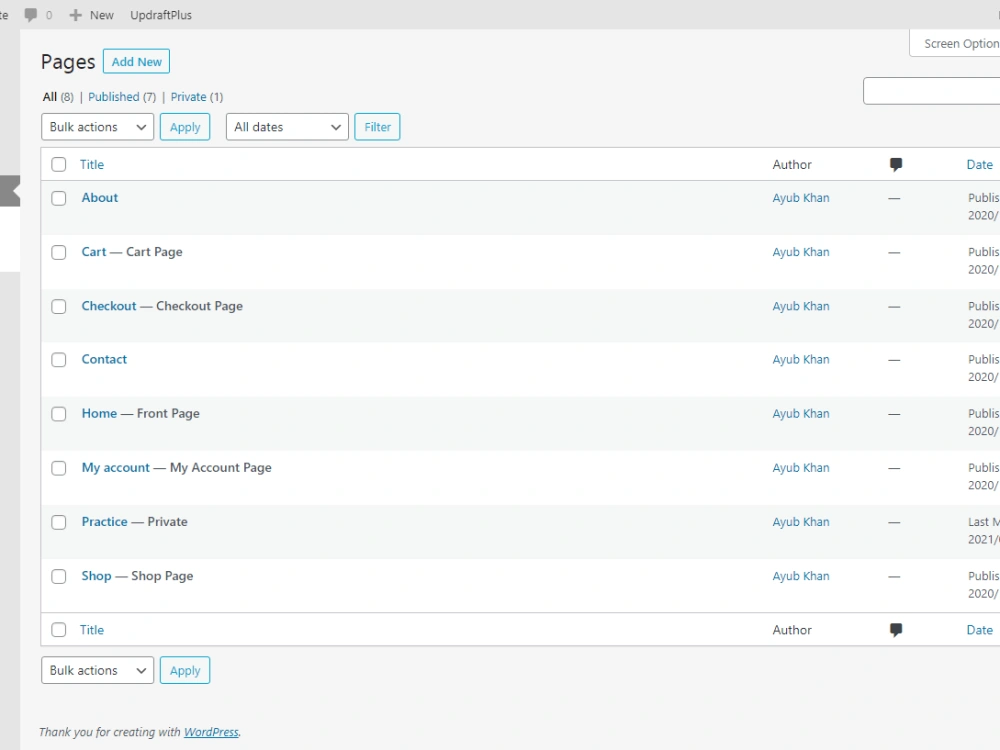Focus the search pages input field

pyautogui.click(x=931, y=91)
